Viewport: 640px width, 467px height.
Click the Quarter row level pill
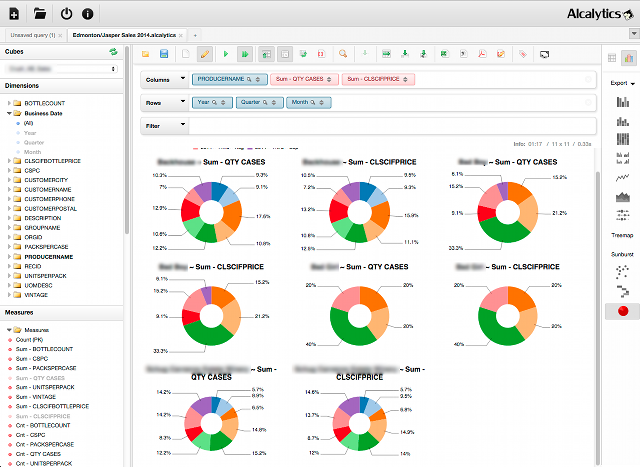click(260, 102)
